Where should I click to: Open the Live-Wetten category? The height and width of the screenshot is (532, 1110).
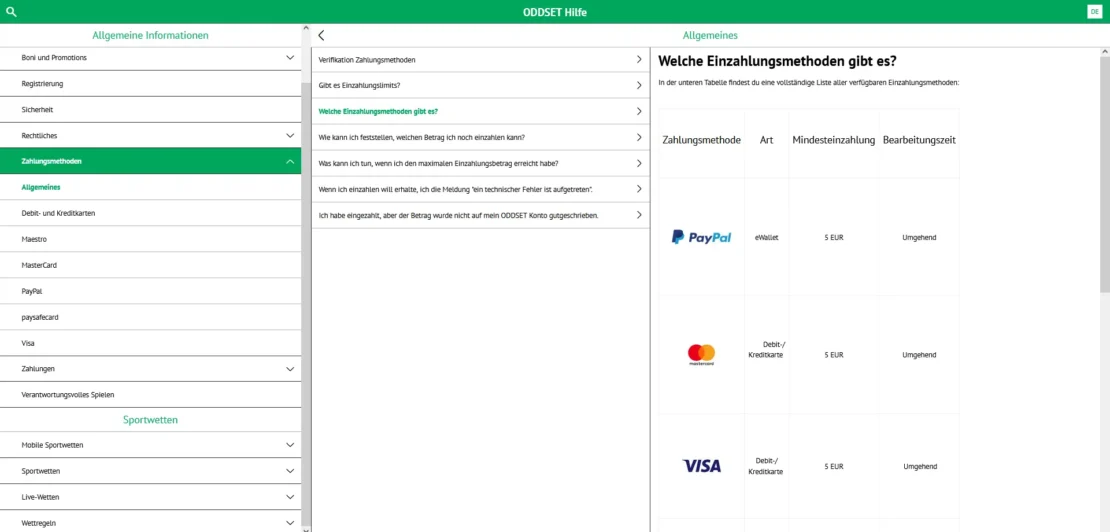tap(150, 497)
